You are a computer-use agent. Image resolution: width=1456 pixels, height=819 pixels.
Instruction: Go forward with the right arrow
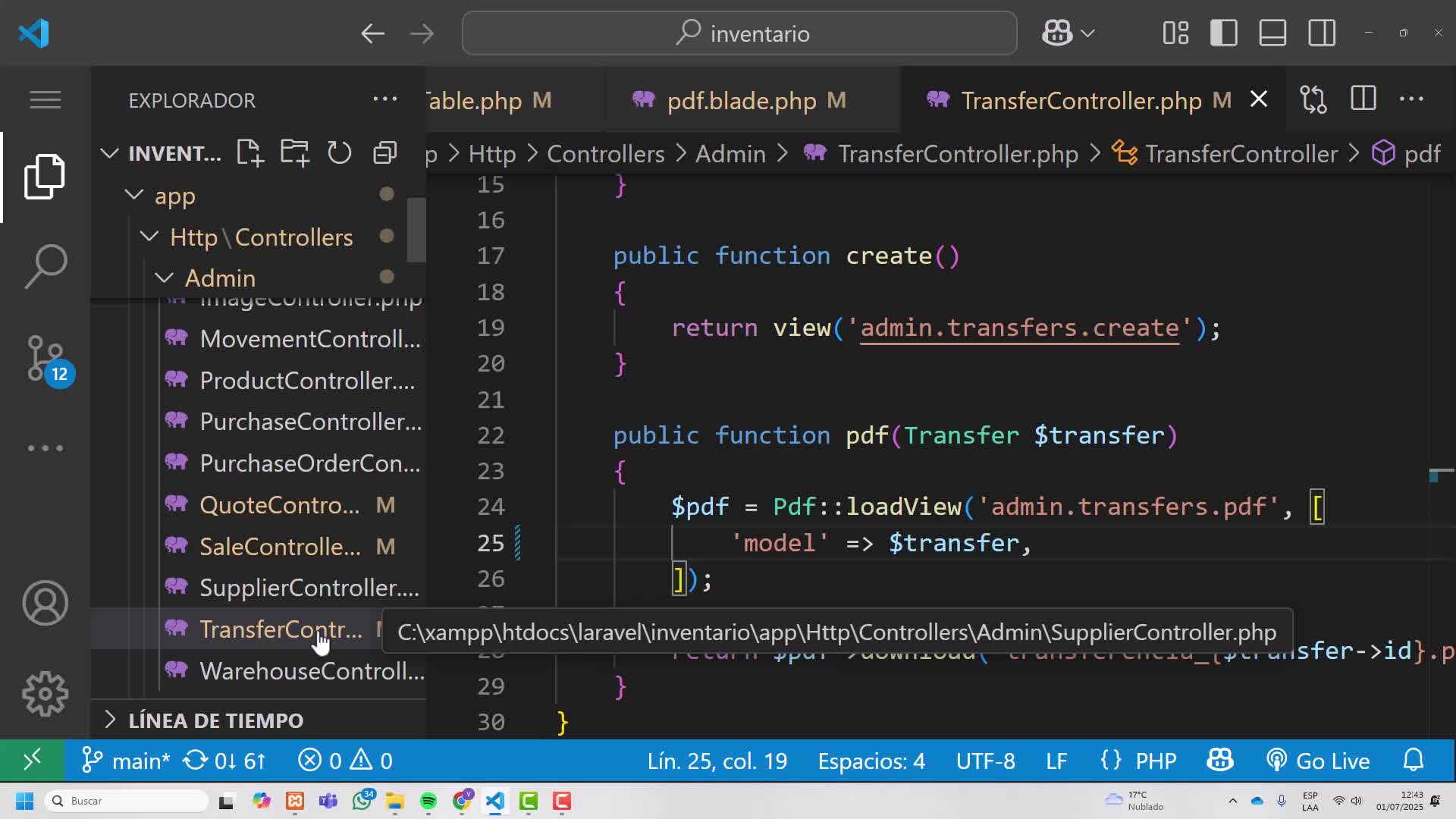pos(422,33)
